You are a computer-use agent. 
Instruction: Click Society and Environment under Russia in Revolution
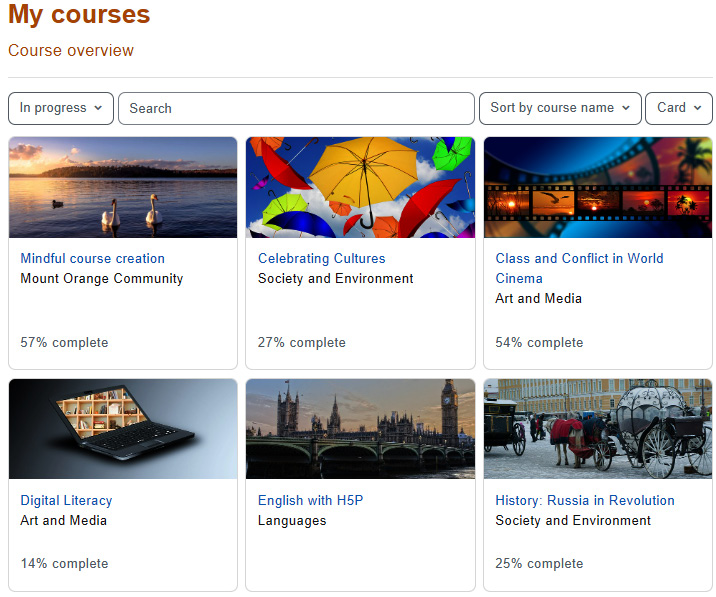(573, 521)
